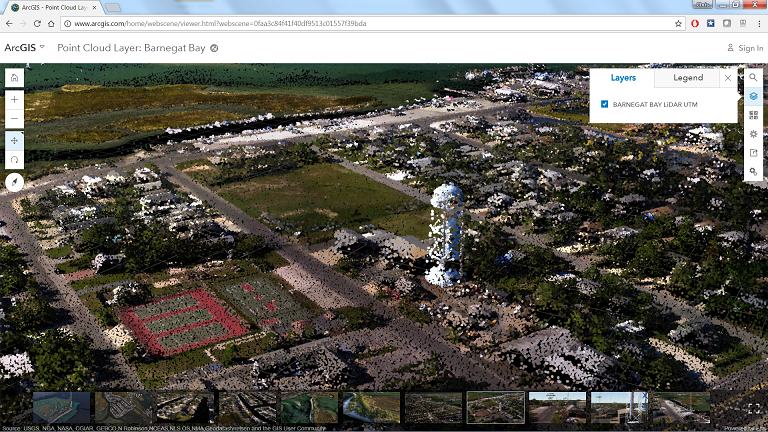
Task: Open the Chrome three-dot menu
Action: coord(760,24)
